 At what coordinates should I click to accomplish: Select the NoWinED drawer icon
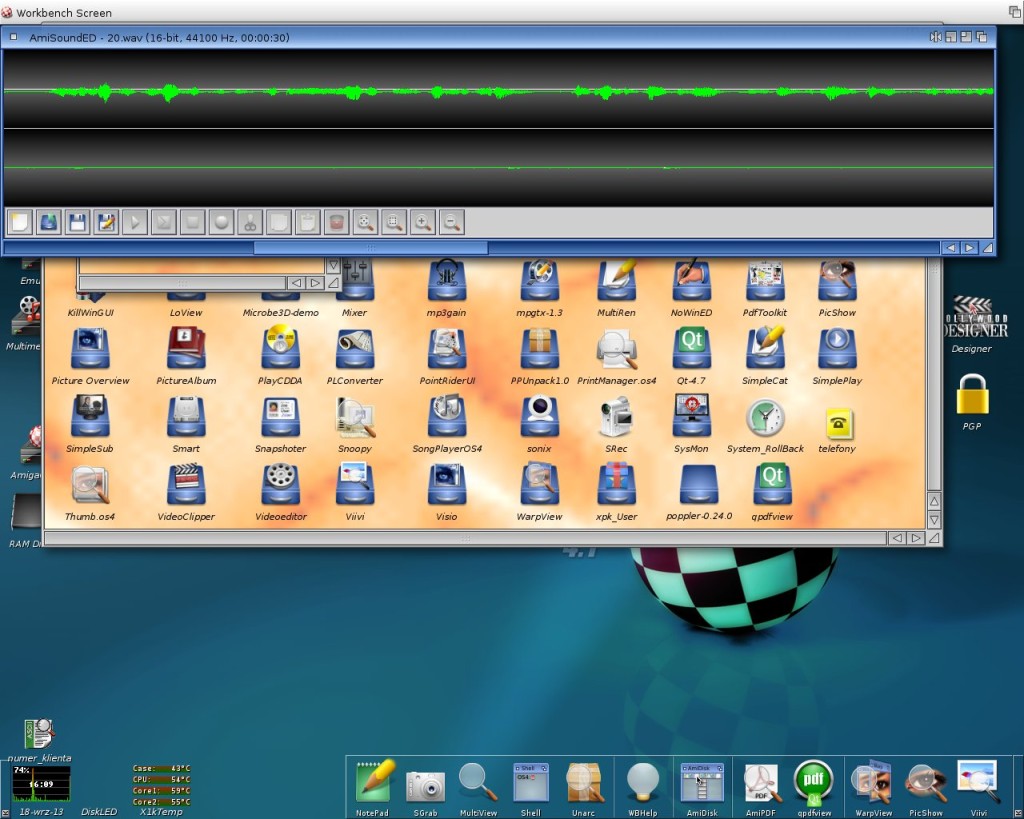coord(691,287)
